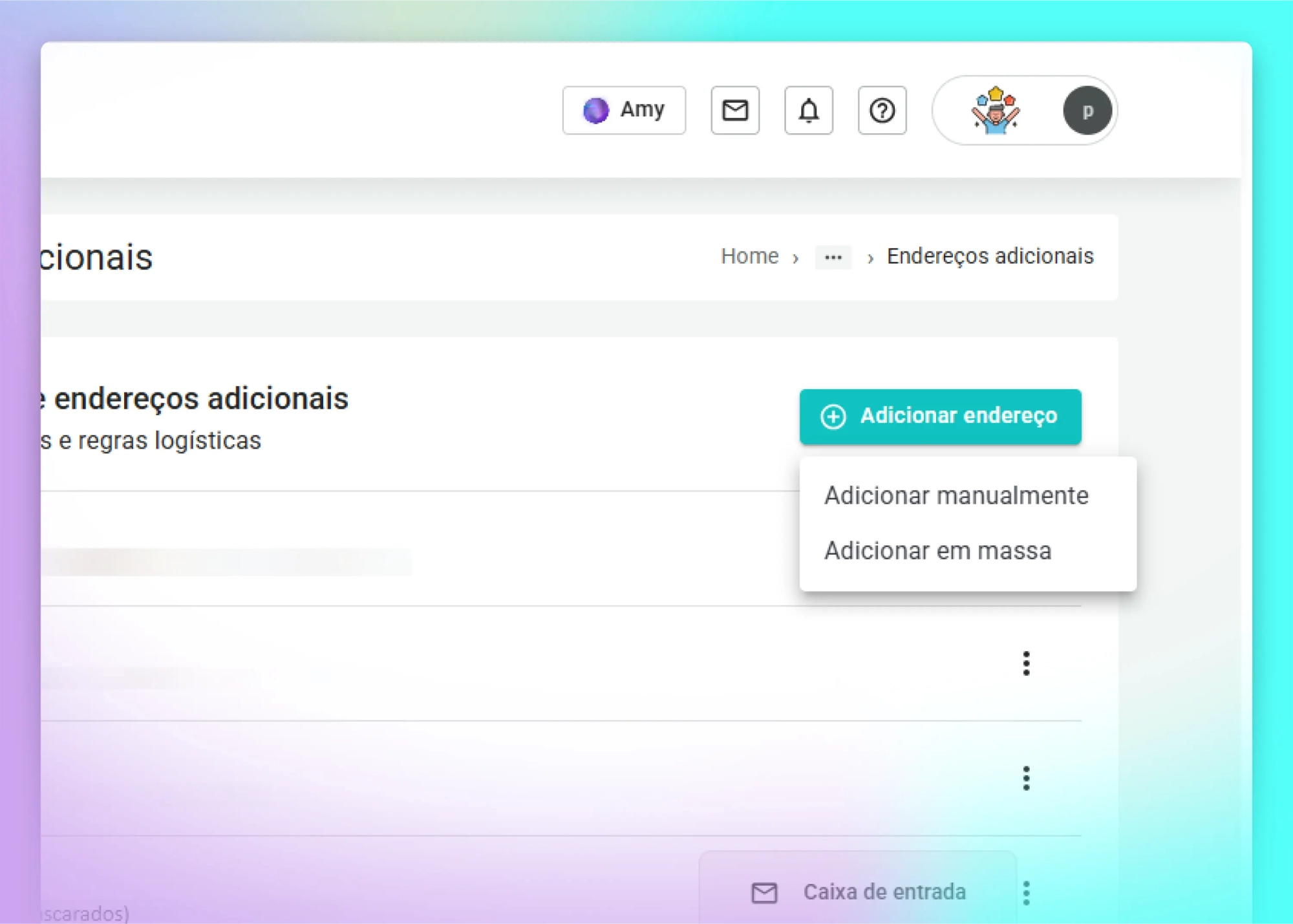This screenshot has width=1293, height=924.
Task: Open the notifications bell icon
Action: [808, 110]
